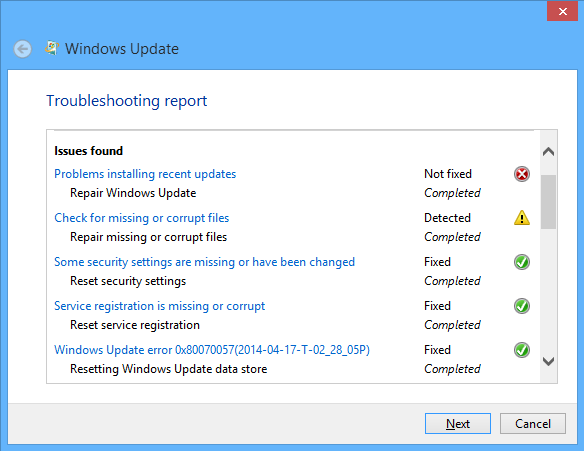Click 'Completed' next to Repair Windows Update
584x451 pixels.
pyautogui.click(x=452, y=193)
